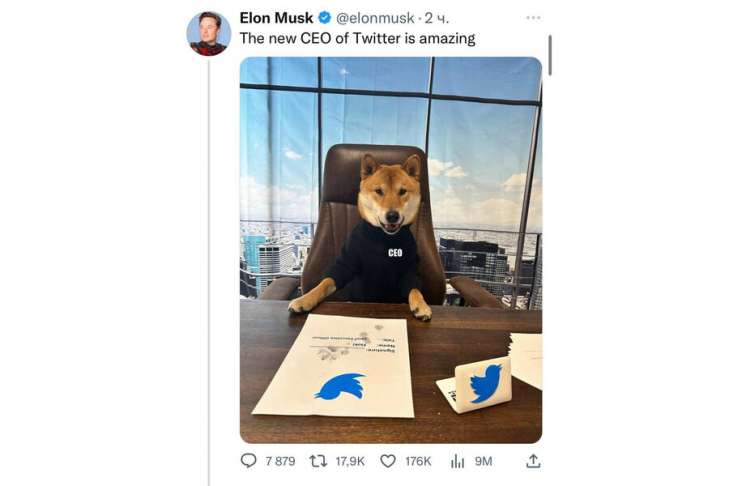Open the attached dog CEO photo
The image size is (729, 486).
tap(390, 249)
